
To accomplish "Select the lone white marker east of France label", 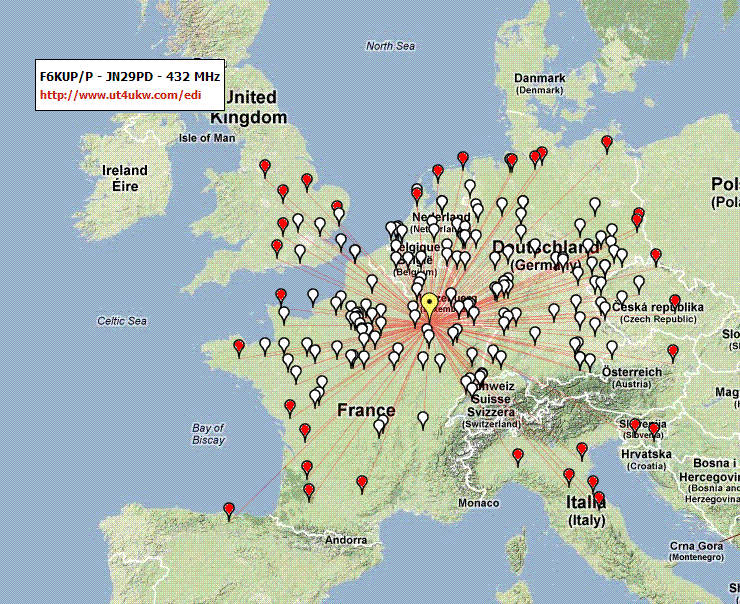I will tap(423, 420).
